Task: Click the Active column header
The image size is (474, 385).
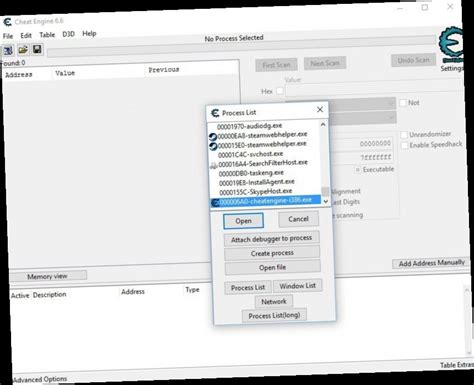Action: (20, 295)
